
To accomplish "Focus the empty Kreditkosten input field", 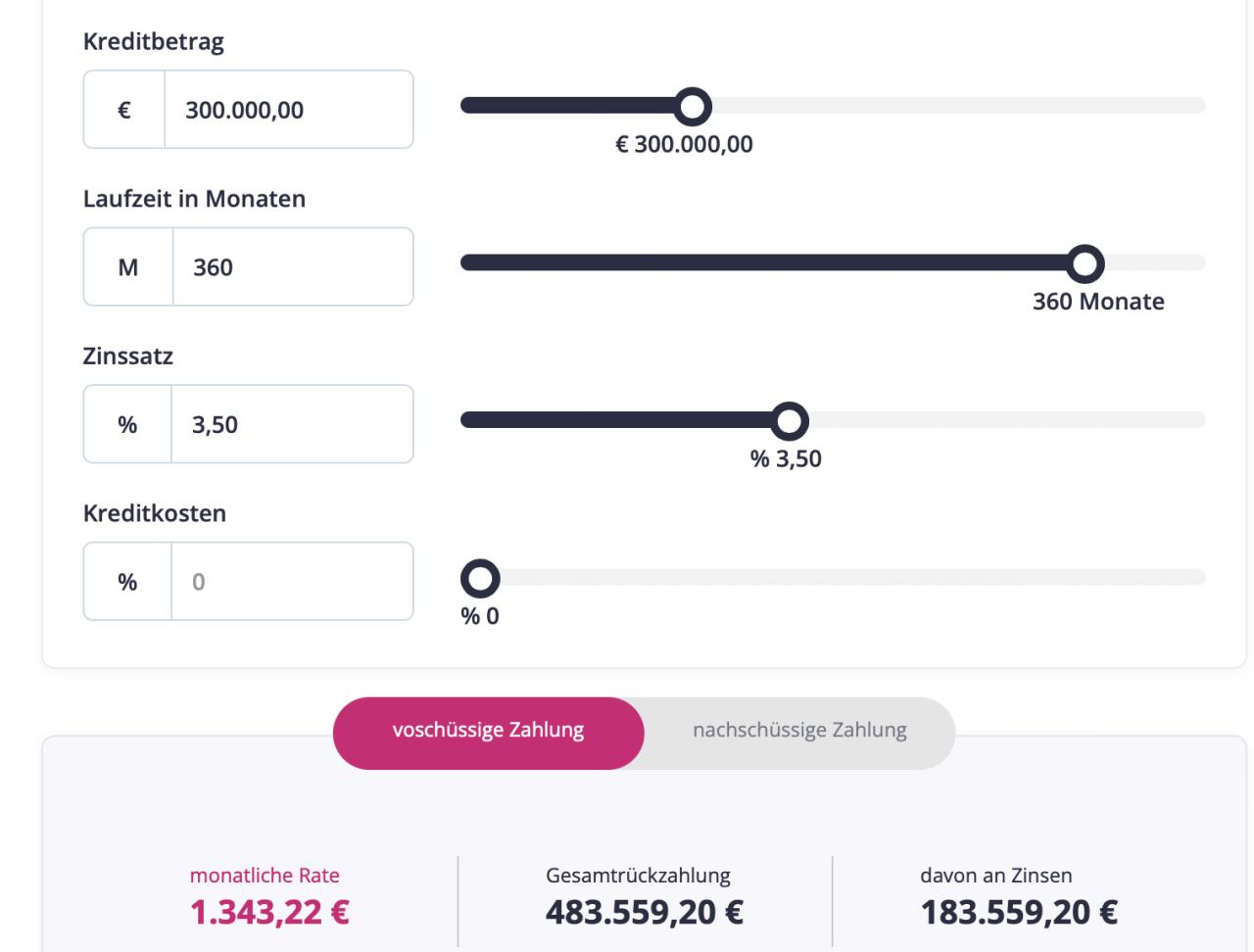I will 292,582.
